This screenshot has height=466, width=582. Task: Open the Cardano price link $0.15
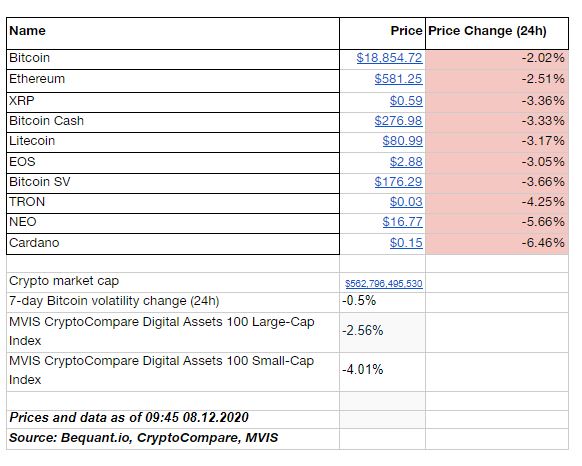pyautogui.click(x=406, y=242)
